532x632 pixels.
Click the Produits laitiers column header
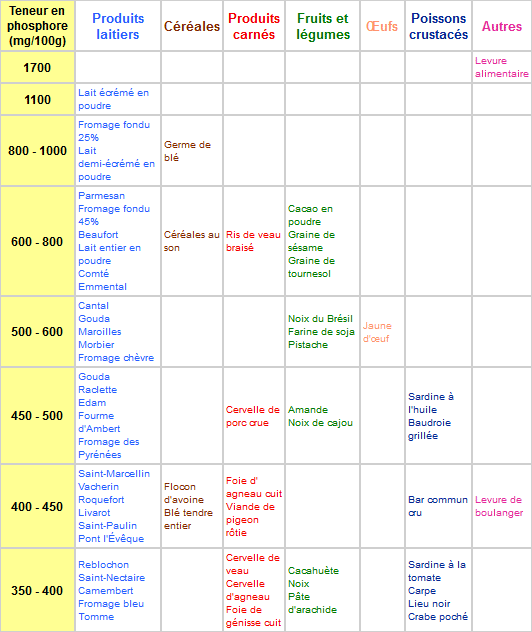coord(118,26)
